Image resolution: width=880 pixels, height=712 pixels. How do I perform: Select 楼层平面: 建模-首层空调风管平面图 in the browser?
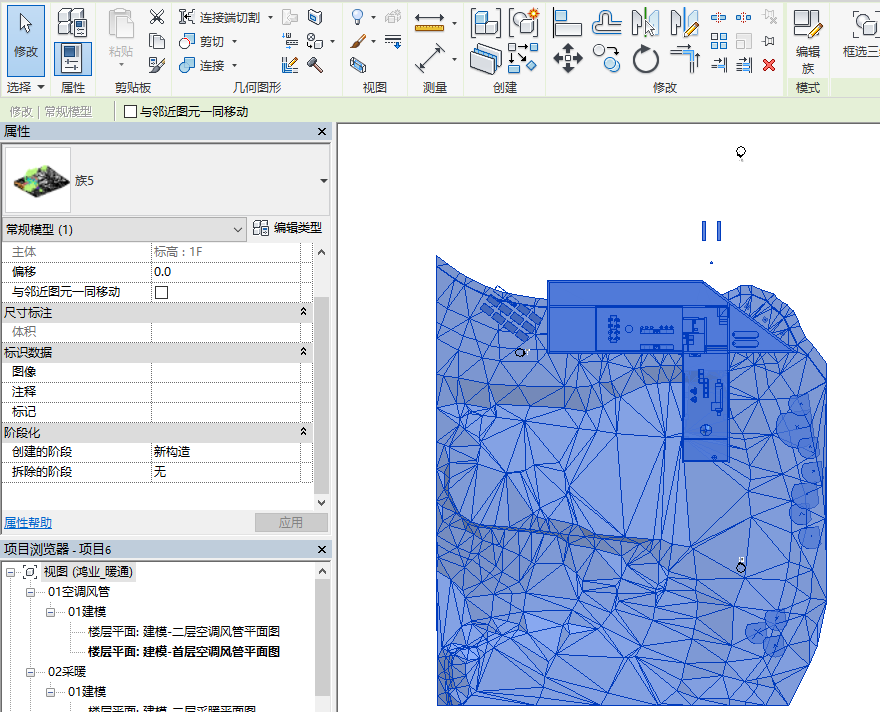pyautogui.click(x=184, y=652)
